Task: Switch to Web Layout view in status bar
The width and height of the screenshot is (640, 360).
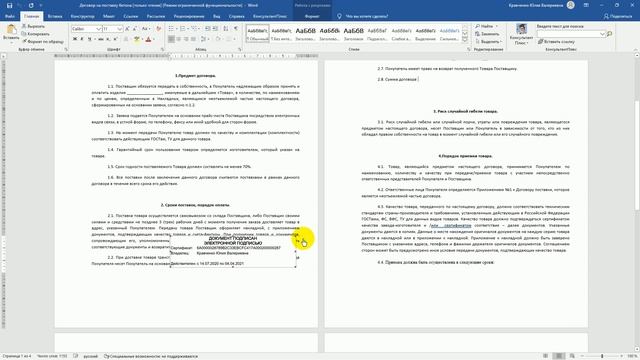Action: click(572, 356)
